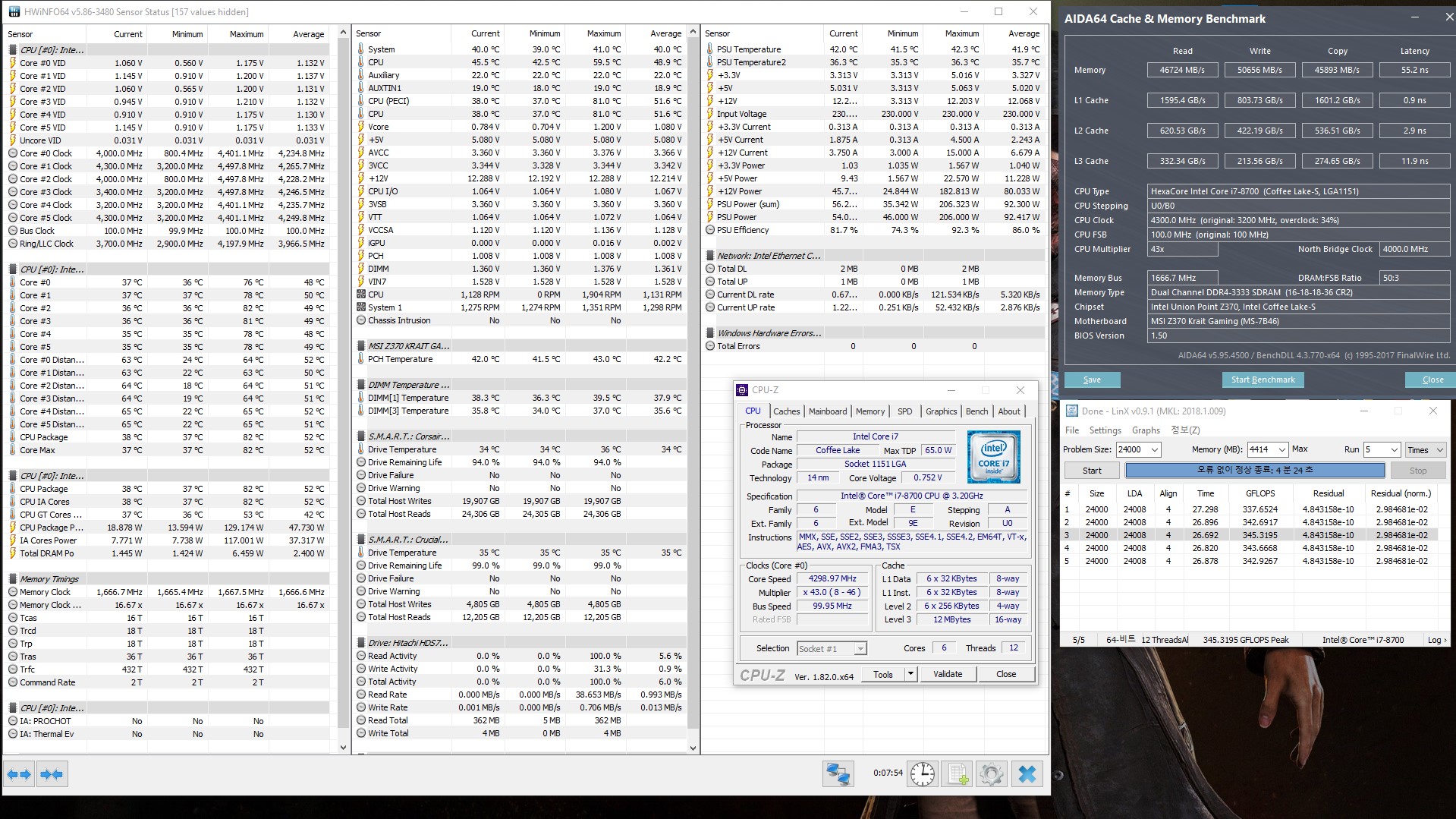Viewport: 1456px width, 819px height.
Task: Click the Close button in CPU-Z
Action: (x=1006, y=674)
